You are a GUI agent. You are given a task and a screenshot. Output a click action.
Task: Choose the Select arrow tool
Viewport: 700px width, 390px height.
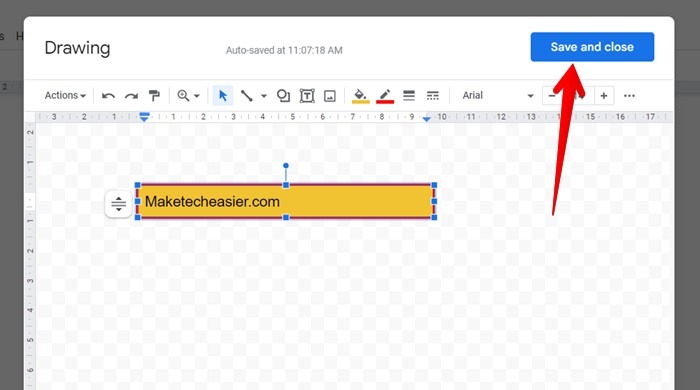tap(223, 95)
